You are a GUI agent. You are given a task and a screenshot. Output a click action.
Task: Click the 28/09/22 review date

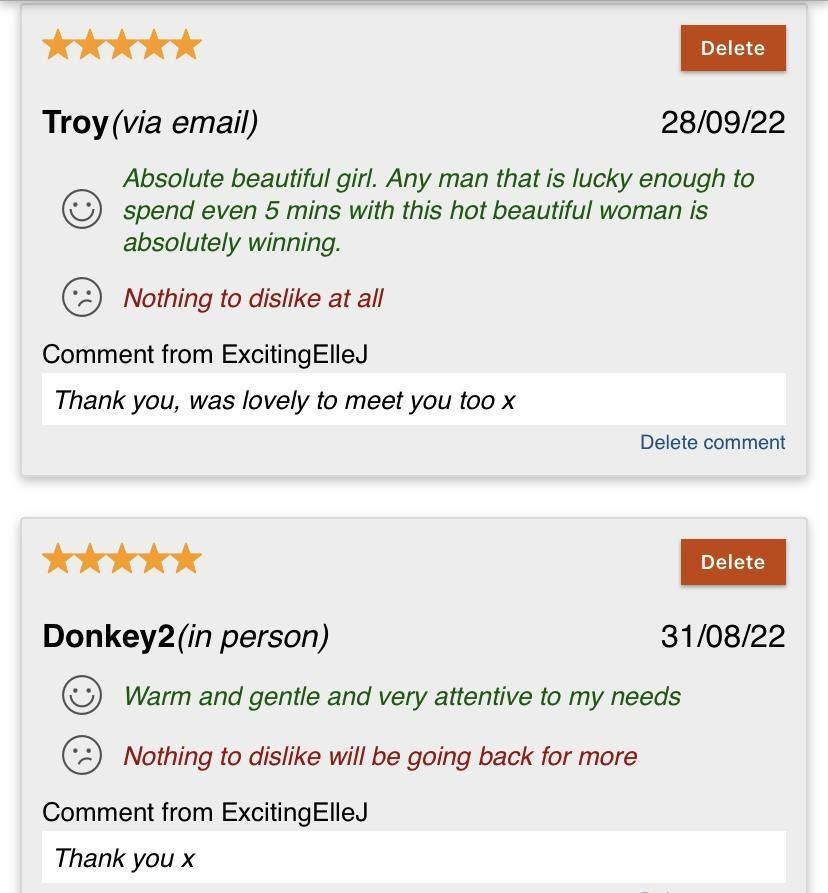point(723,122)
